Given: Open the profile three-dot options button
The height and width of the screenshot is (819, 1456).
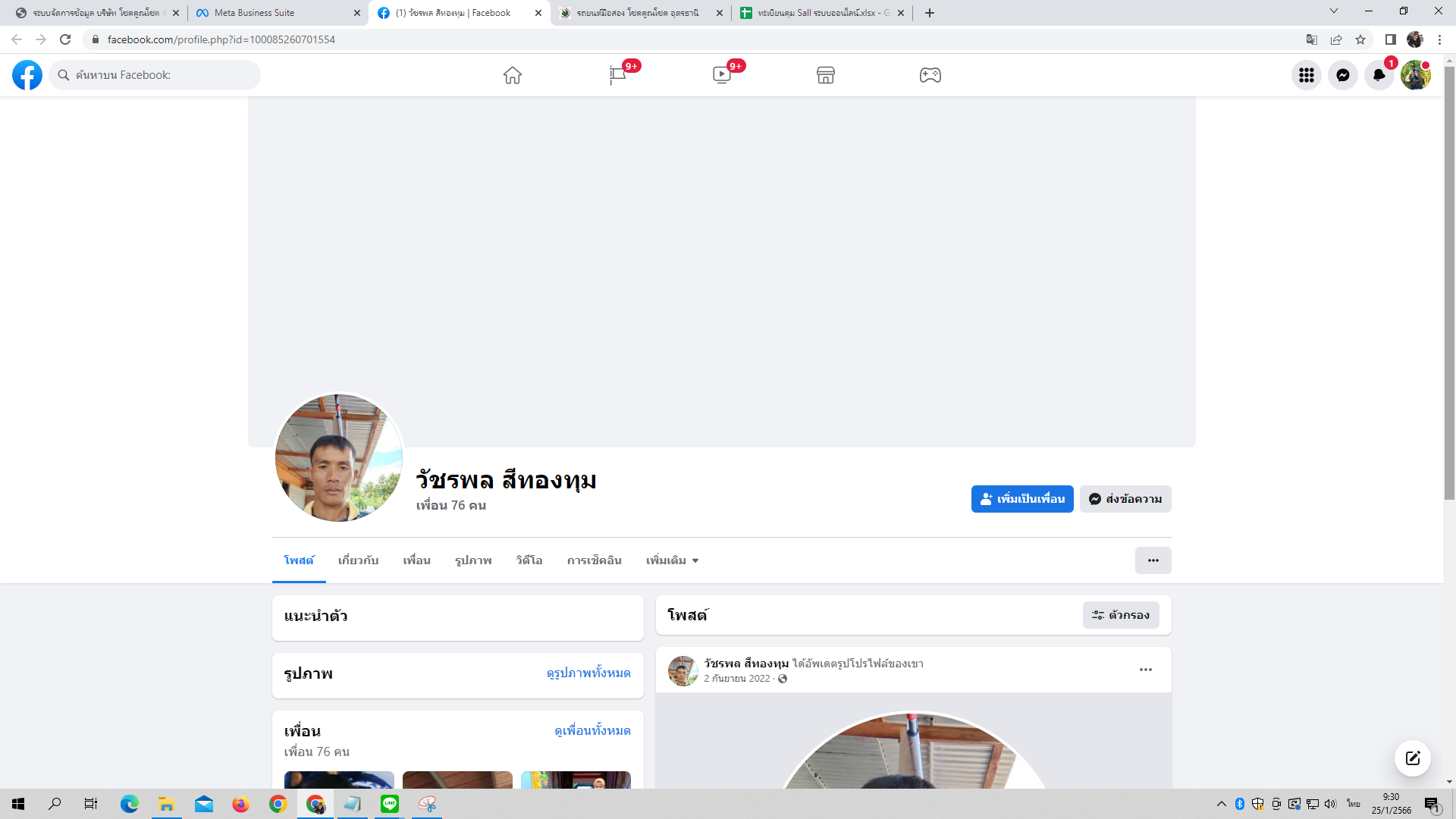Looking at the screenshot, I should coord(1153,560).
